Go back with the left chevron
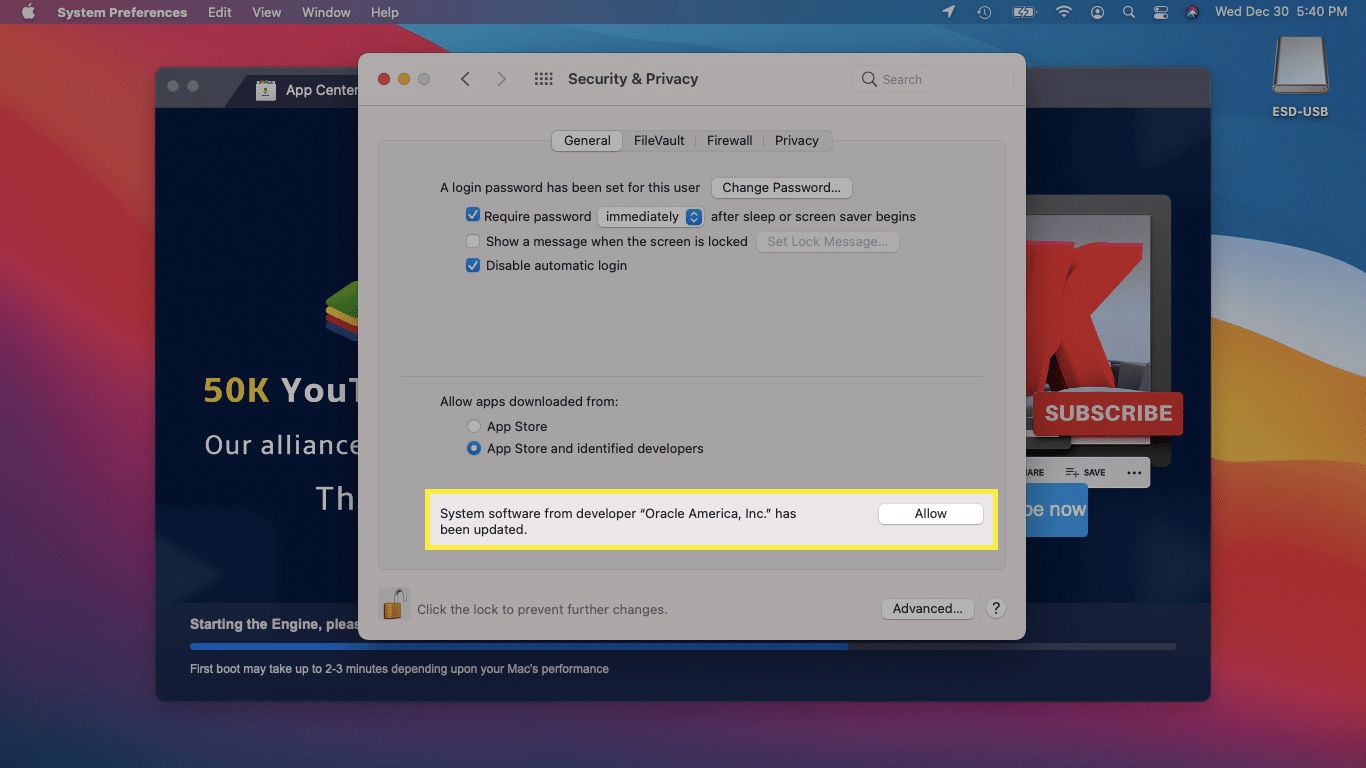 tap(465, 79)
